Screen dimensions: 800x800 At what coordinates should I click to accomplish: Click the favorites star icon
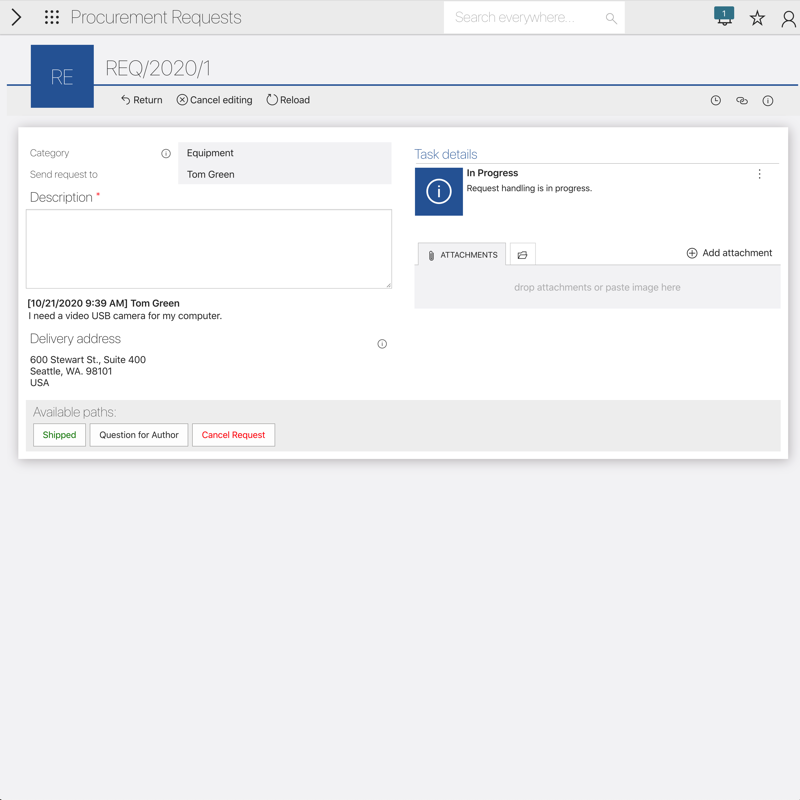click(x=757, y=18)
